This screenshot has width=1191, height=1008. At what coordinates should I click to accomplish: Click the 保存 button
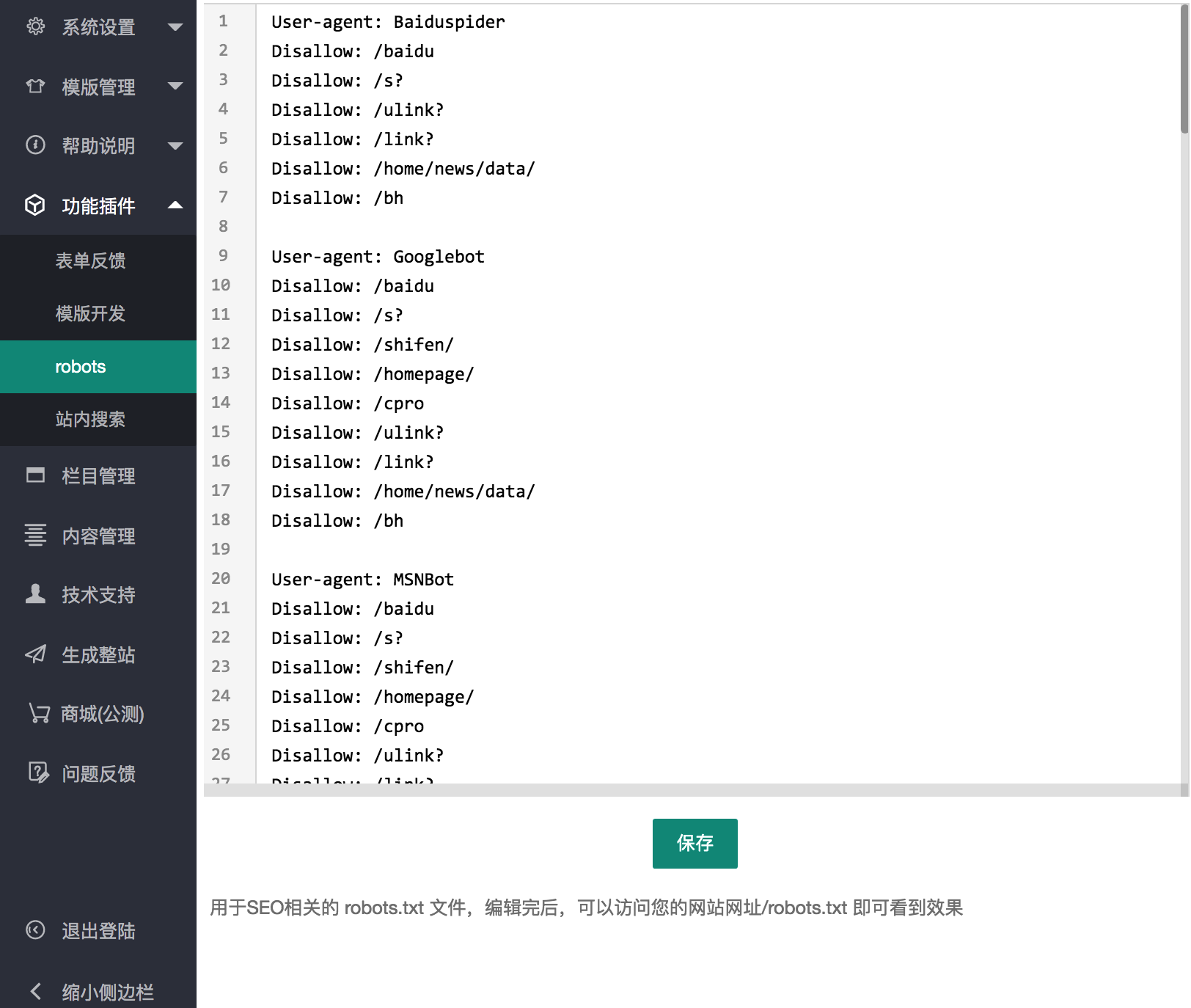tap(695, 843)
